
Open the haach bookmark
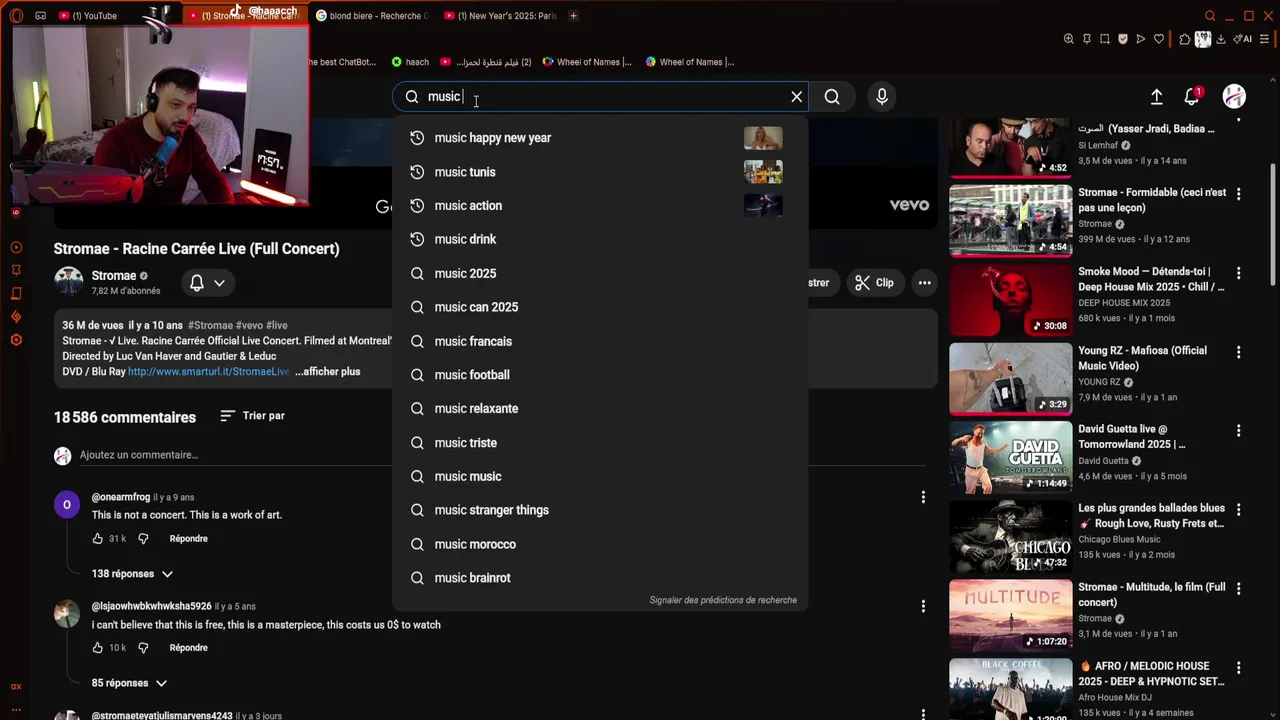point(410,62)
